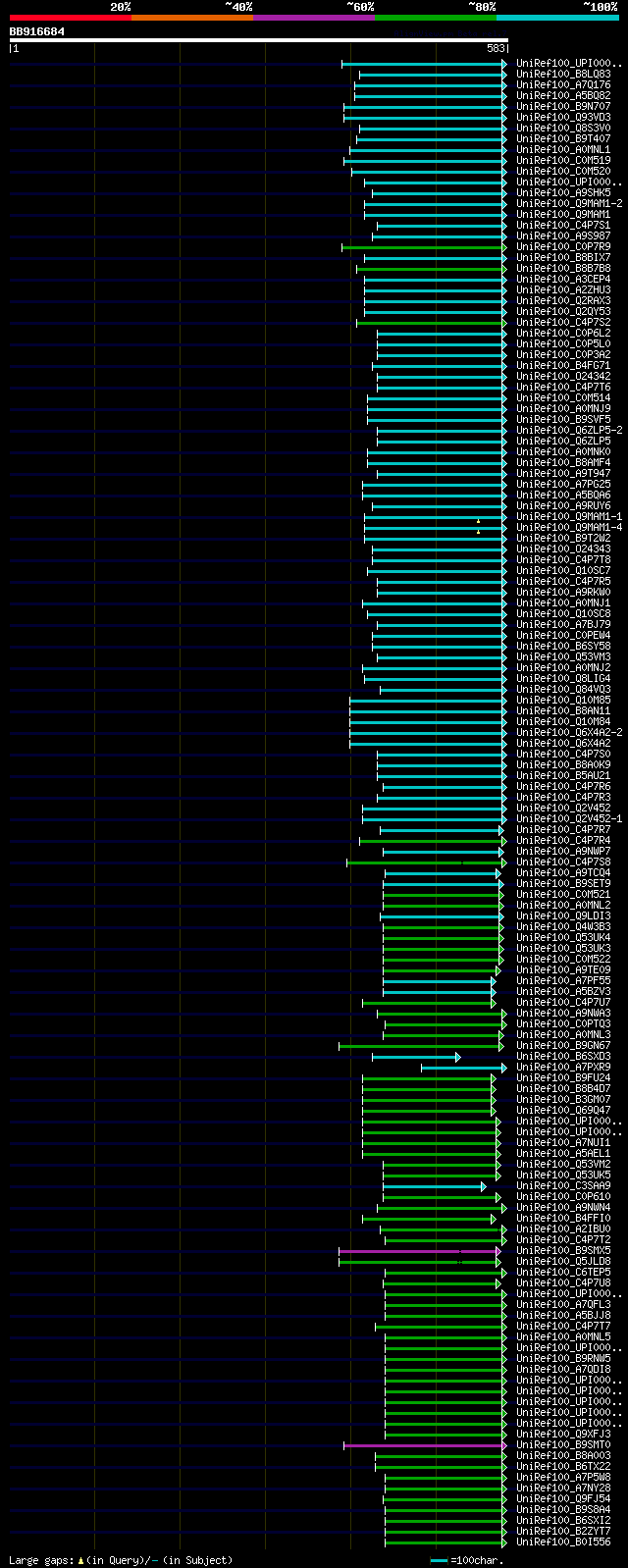
Task: Click the white query length ruler bar
Action: [x=258, y=40]
